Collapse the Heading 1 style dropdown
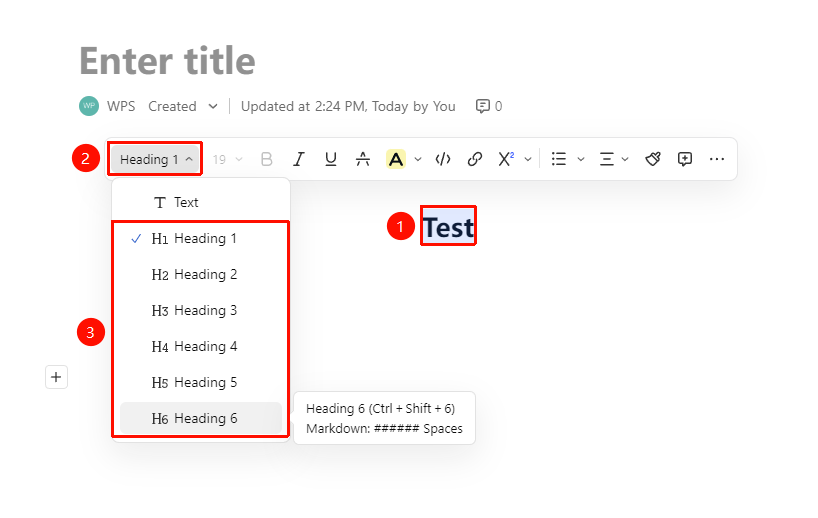The width and height of the screenshot is (818, 518). (x=155, y=159)
